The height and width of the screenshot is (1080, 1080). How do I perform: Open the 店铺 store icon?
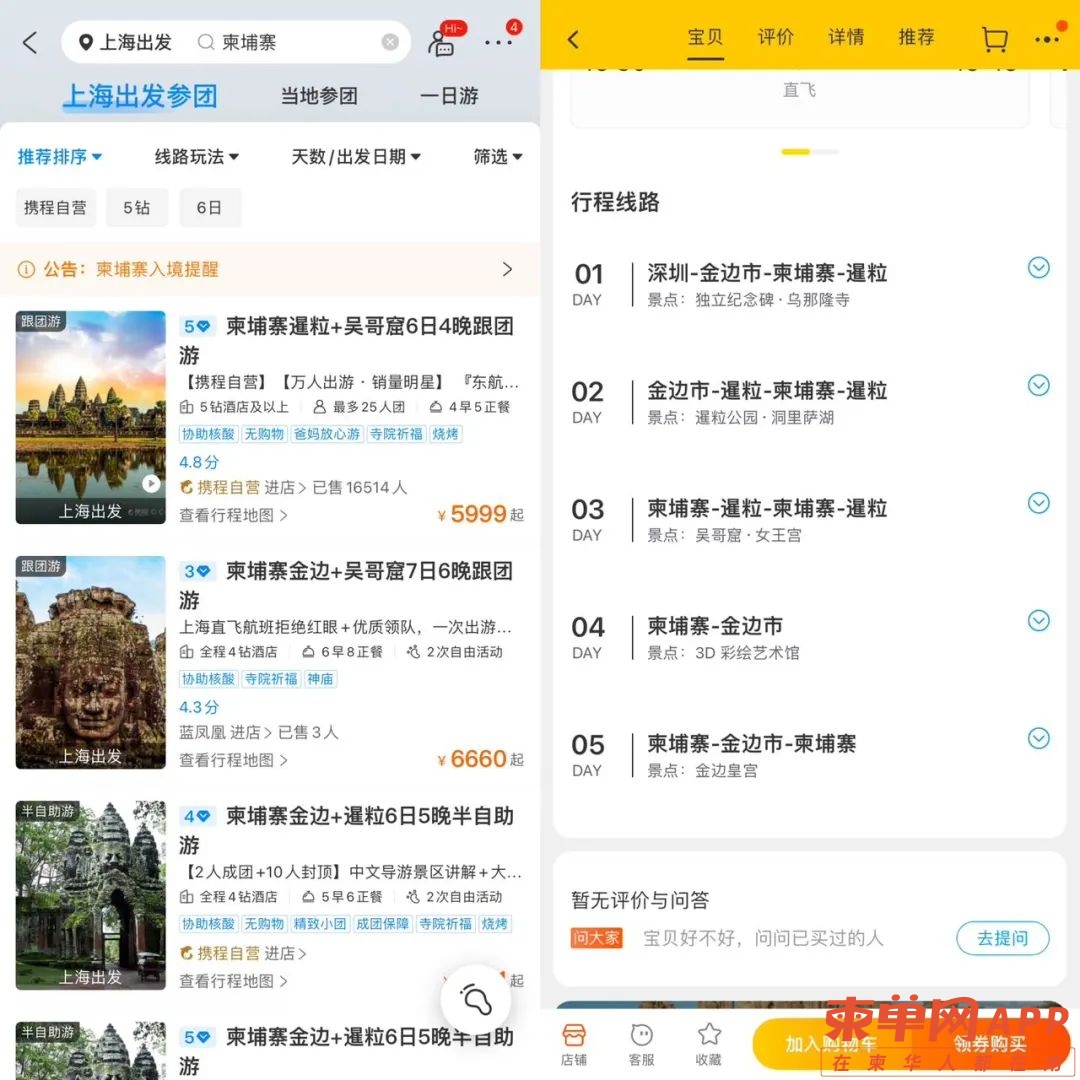pos(574,1045)
